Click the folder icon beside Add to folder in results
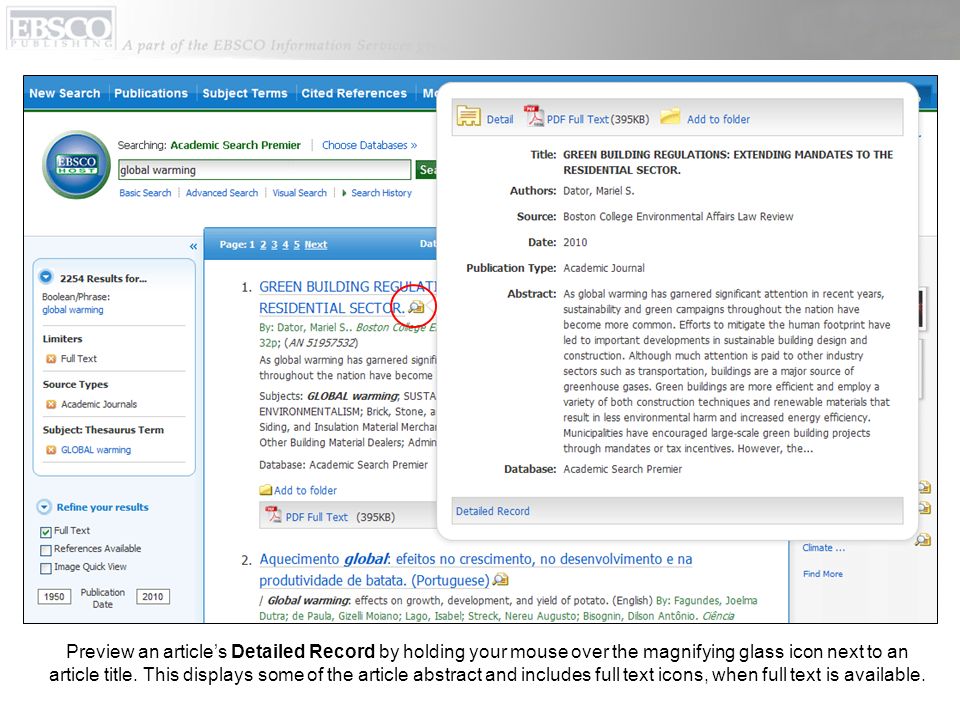960x720 pixels. pyautogui.click(x=266, y=490)
